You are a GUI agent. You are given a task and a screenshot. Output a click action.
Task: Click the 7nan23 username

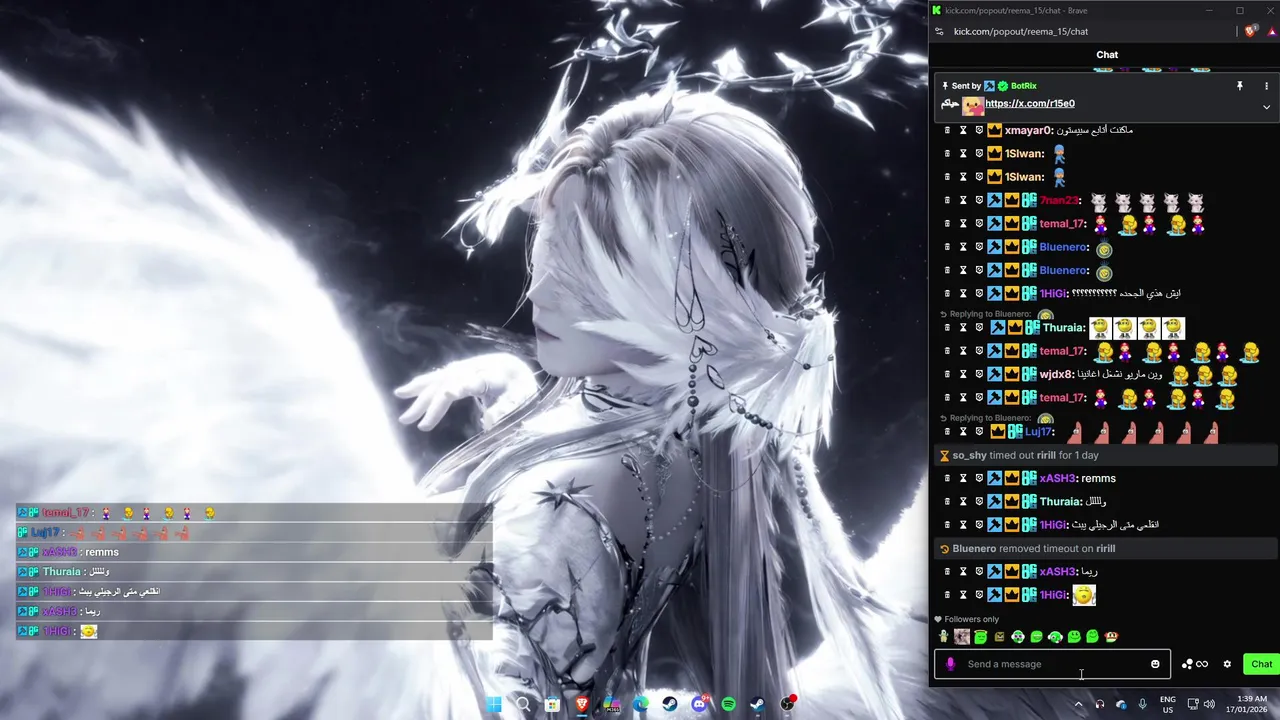(x=1059, y=200)
